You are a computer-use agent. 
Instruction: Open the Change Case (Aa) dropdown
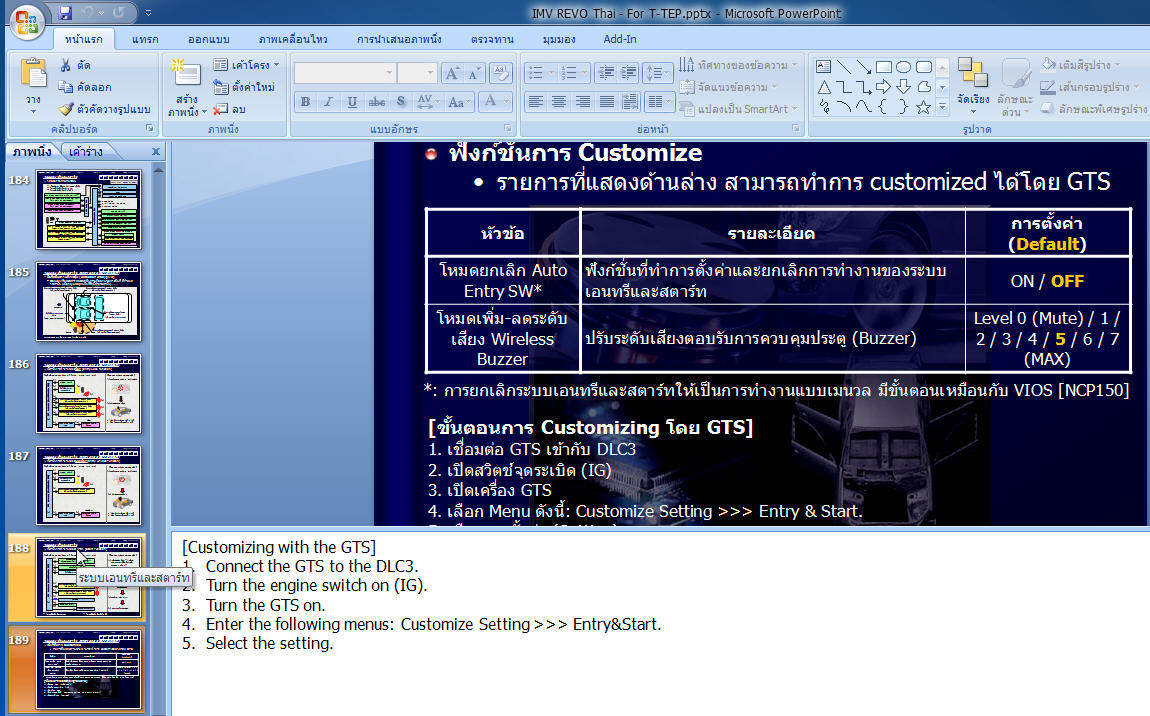point(458,102)
